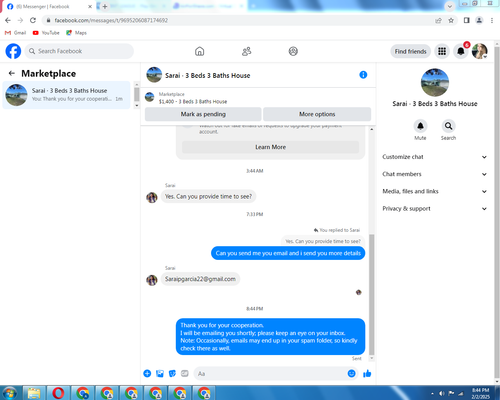
Task: Click the taskbar volume icon
Action: coord(442,393)
